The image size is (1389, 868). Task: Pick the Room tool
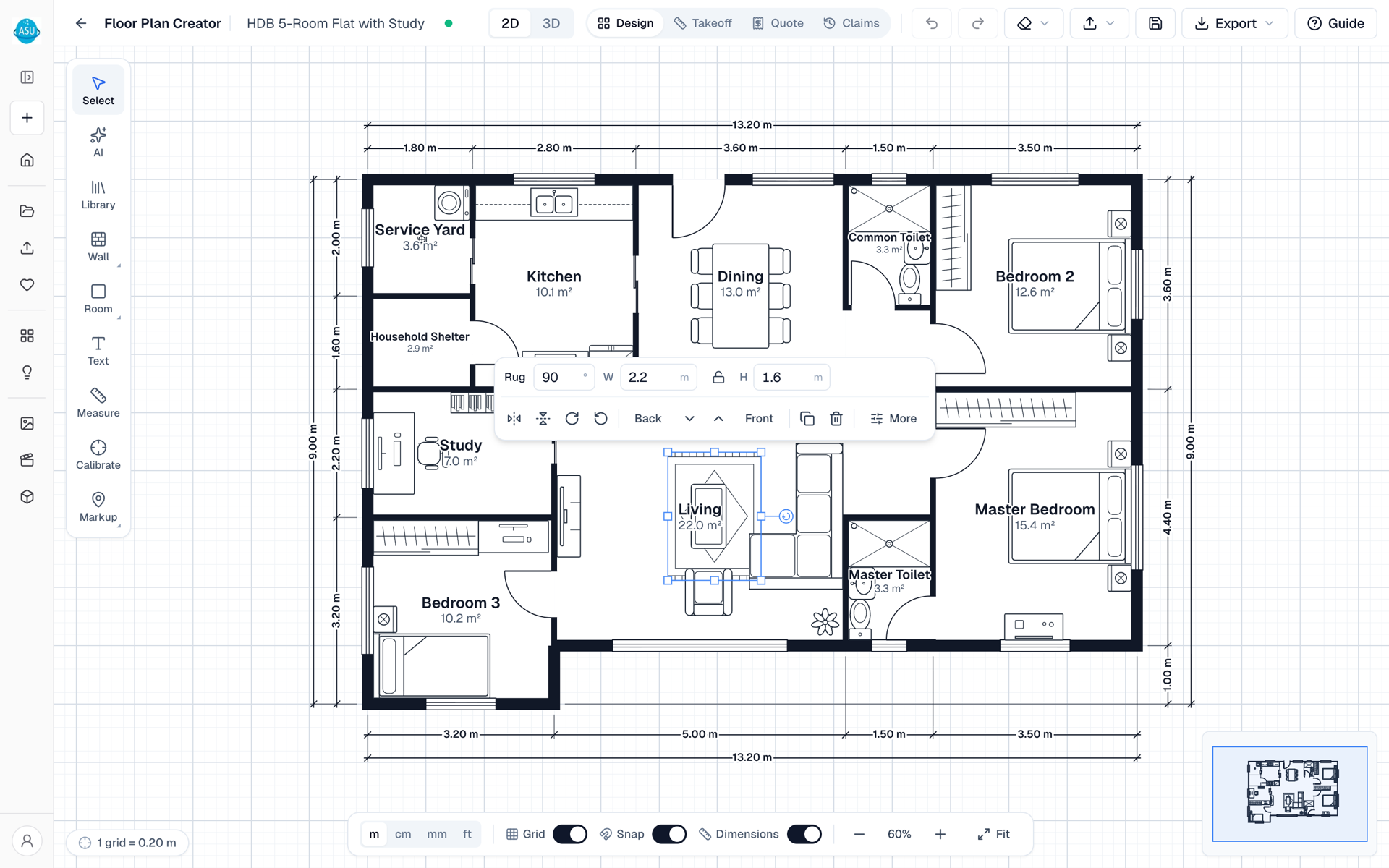(98, 298)
